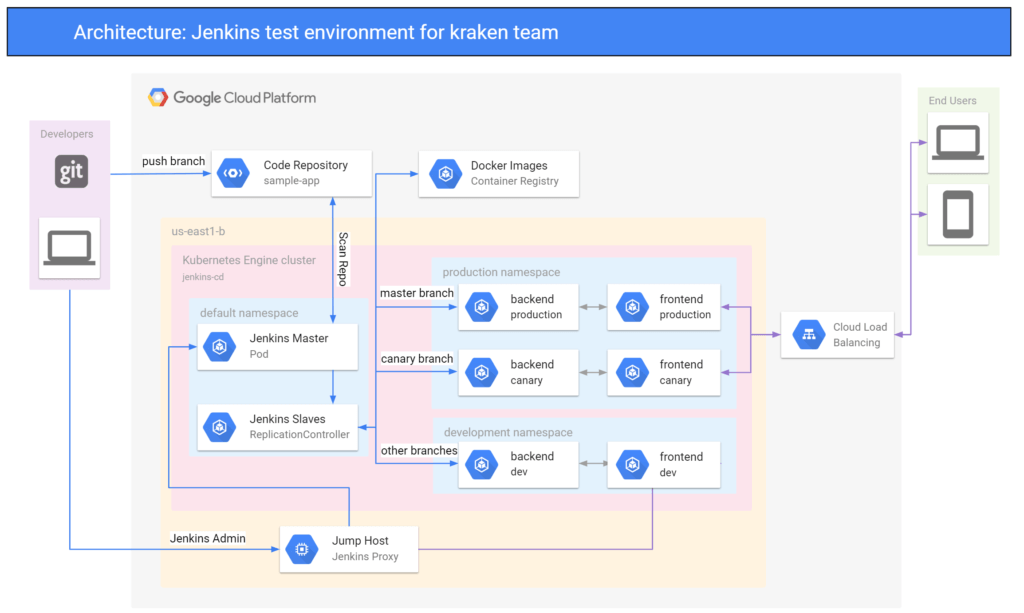Click the End Users laptop icon
Screen dimensions: 1024x613
click(x=957, y=142)
